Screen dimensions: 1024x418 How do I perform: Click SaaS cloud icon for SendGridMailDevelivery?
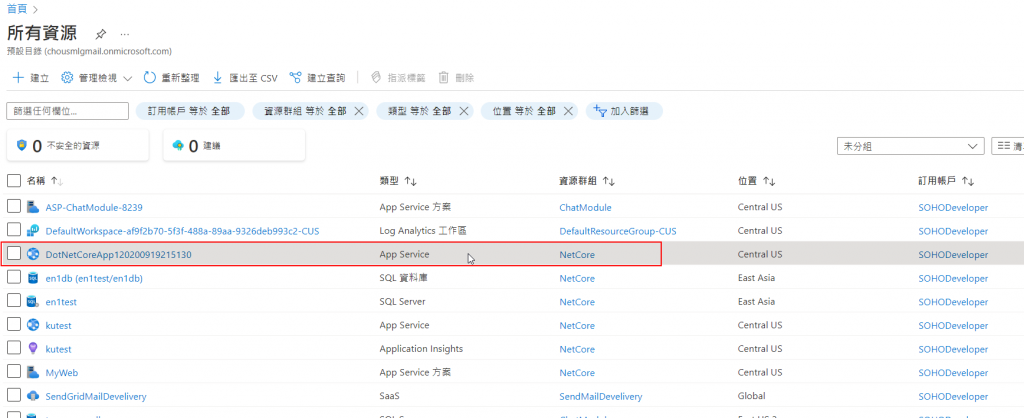[x=33, y=395]
